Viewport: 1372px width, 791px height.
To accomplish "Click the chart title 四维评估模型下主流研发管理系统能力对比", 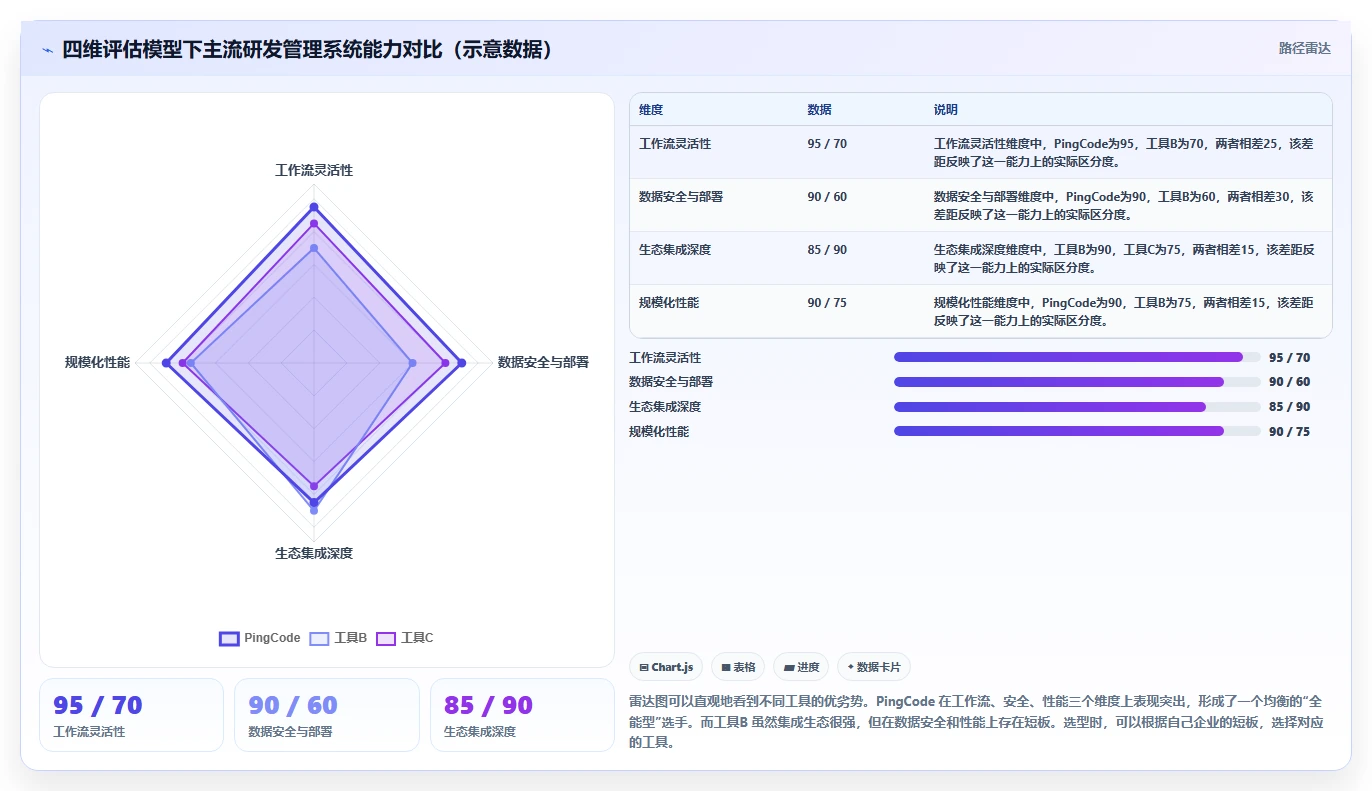I will pos(308,50).
